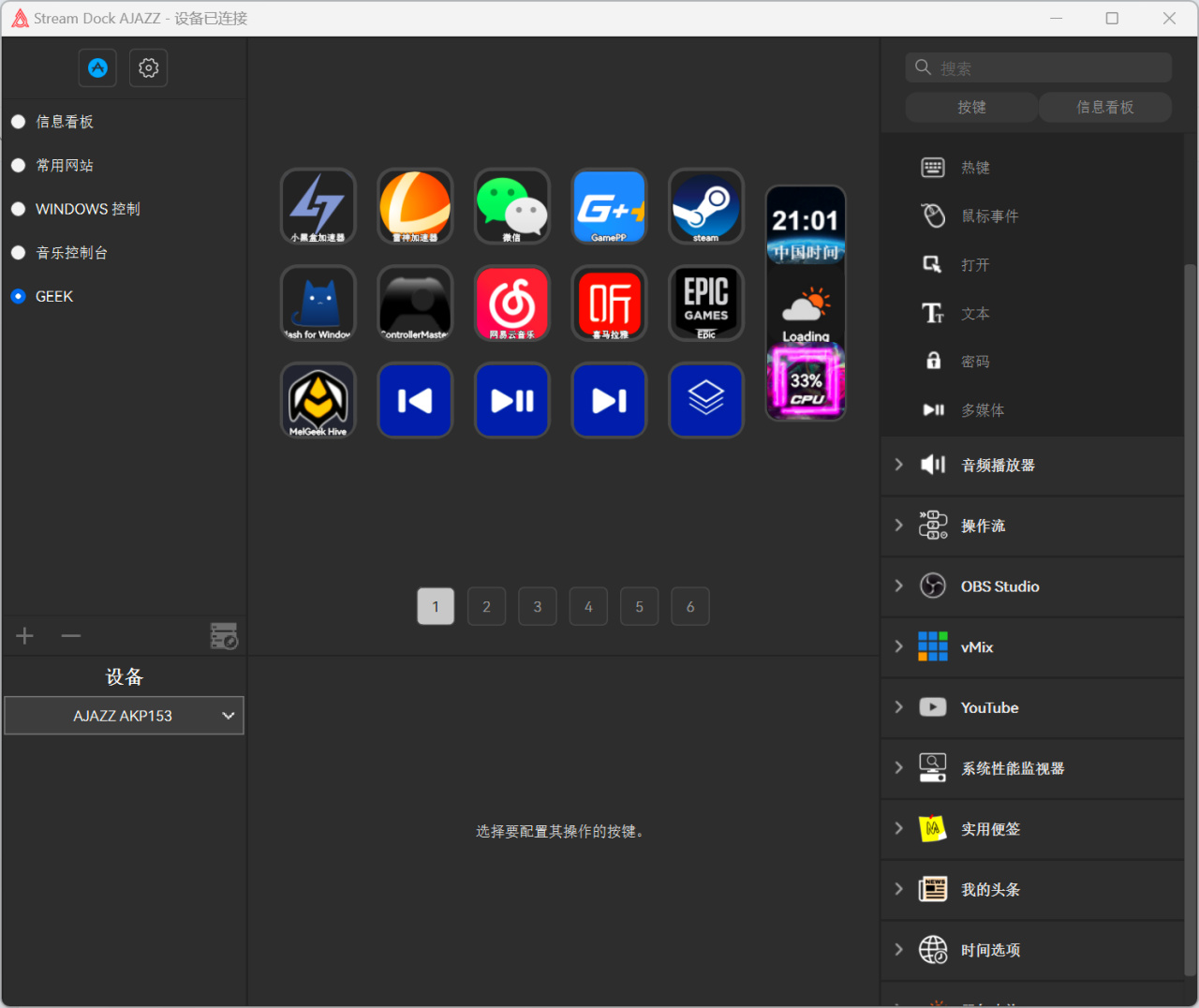The width and height of the screenshot is (1199, 1008).
Task: Select the 网易云音乐 key
Action: (512, 304)
